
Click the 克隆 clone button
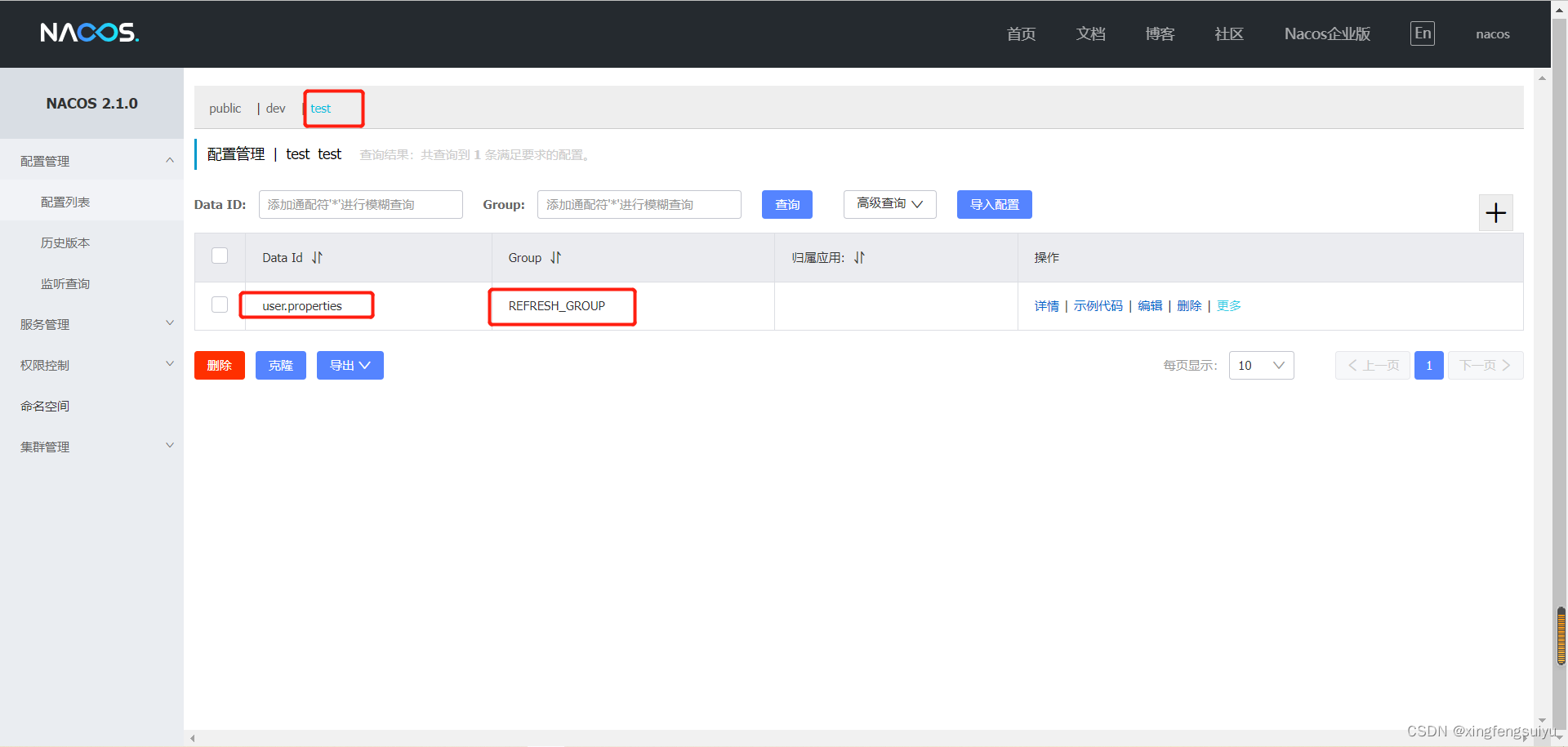[280, 365]
